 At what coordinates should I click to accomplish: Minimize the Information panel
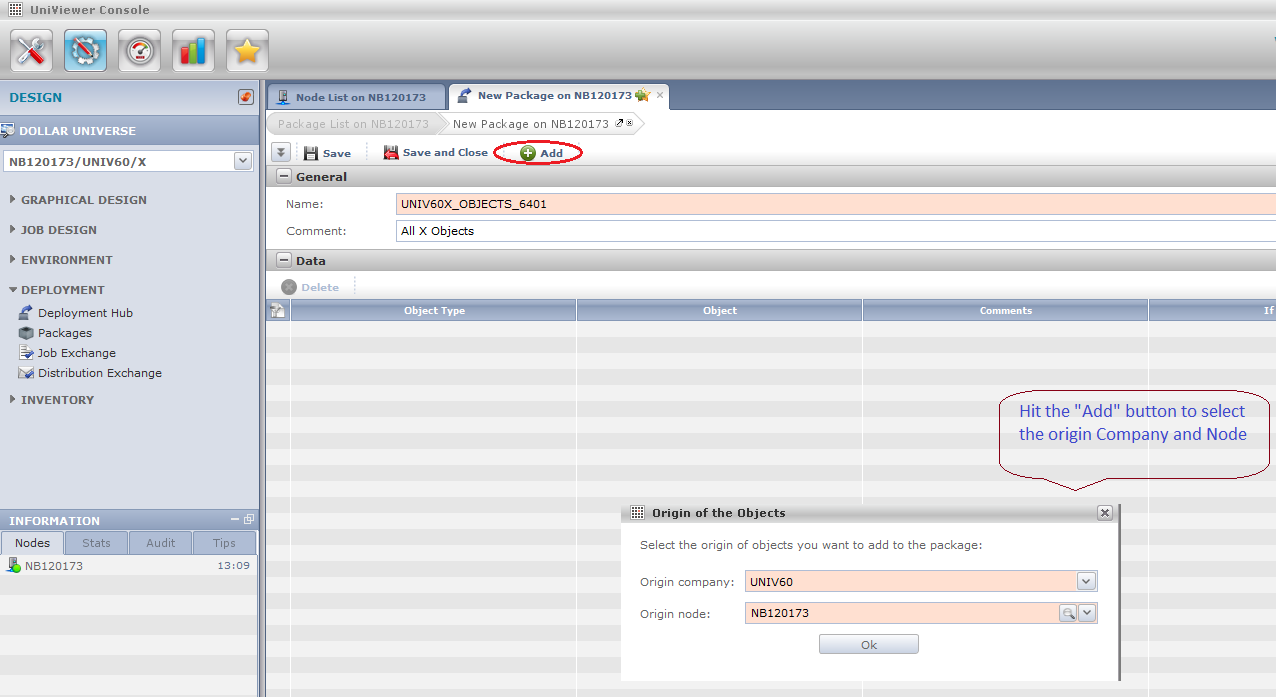point(235,520)
